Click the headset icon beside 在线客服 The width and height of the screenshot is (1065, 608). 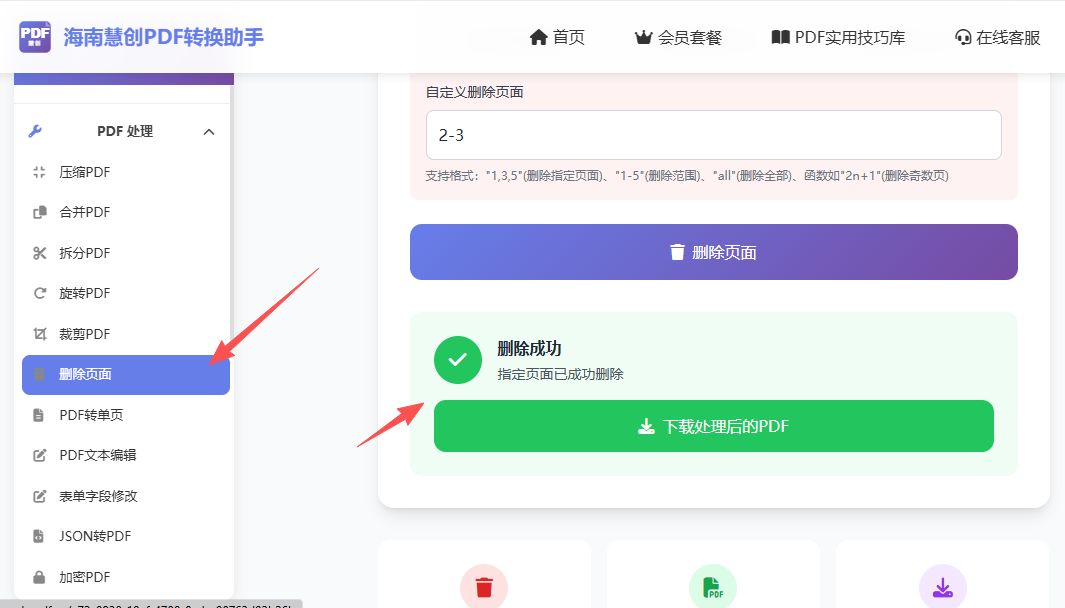[x=962, y=37]
